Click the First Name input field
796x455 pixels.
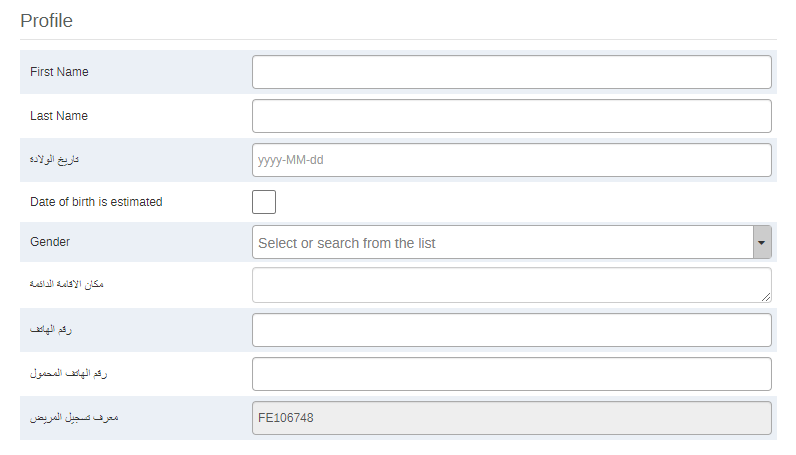coord(511,72)
